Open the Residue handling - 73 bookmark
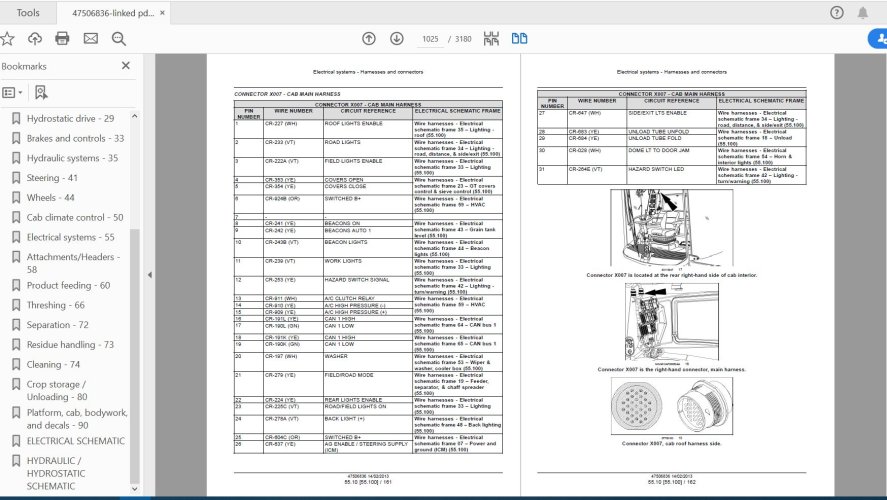This screenshot has height=500, width=887. [x=70, y=344]
